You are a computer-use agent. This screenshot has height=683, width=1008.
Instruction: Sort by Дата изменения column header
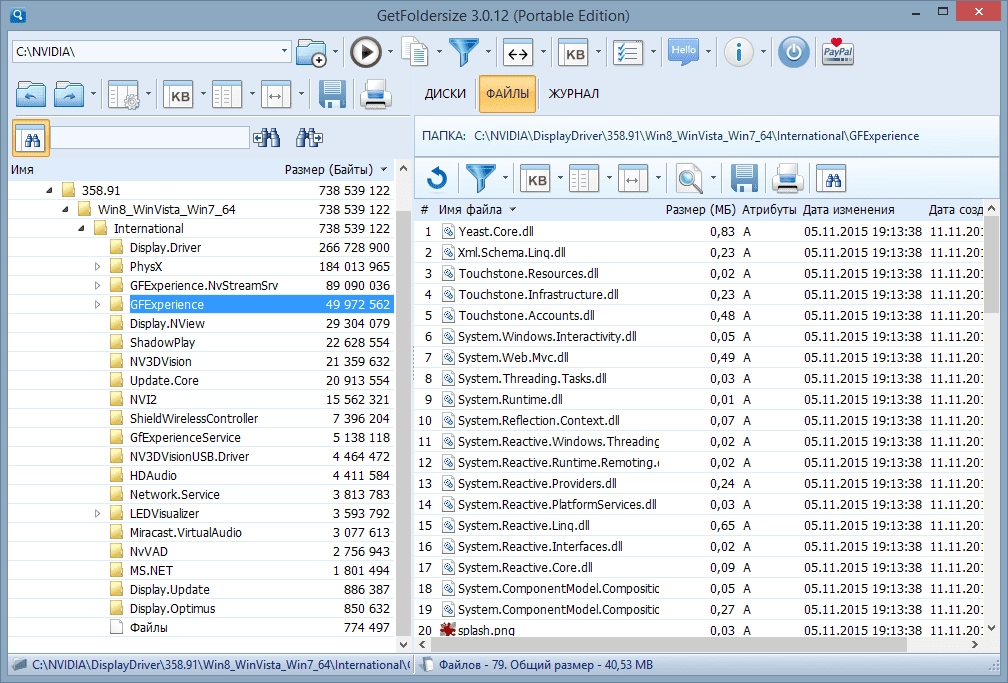(848, 210)
